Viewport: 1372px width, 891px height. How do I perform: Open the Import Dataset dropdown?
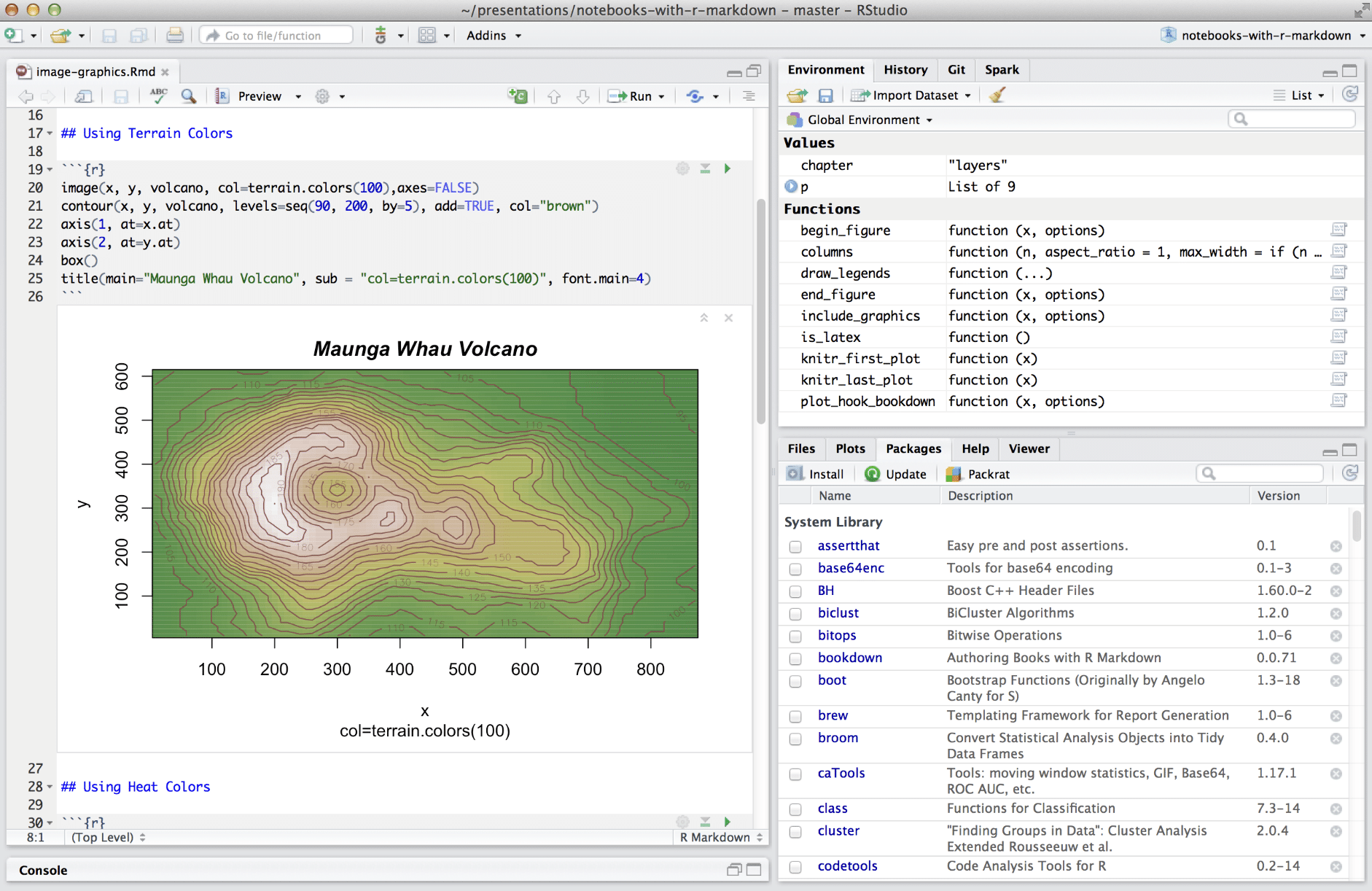(x=911, y=96)
